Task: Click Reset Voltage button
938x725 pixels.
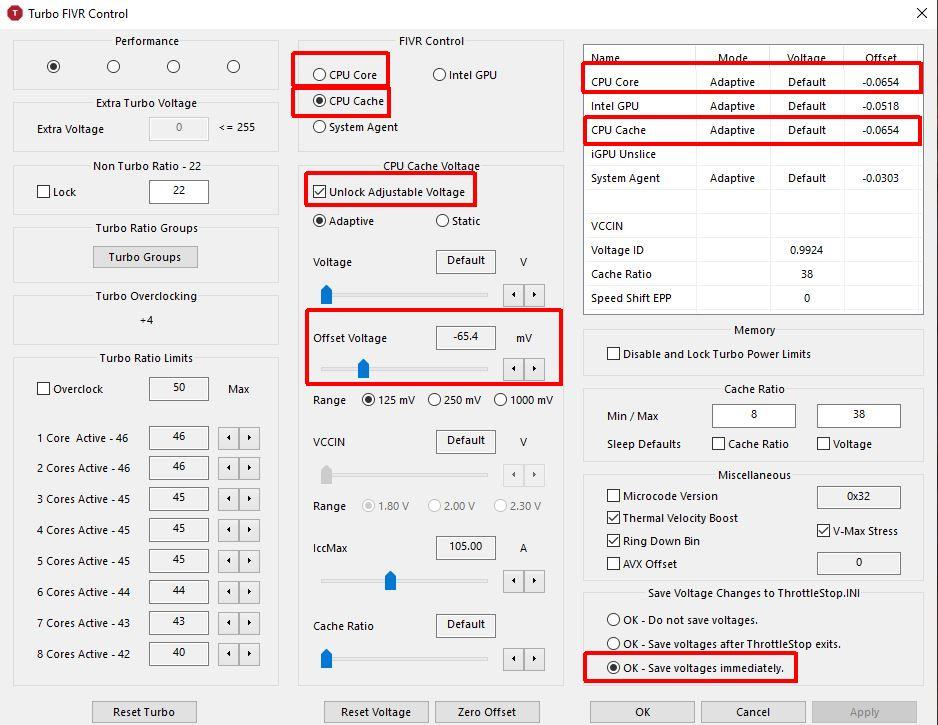Action: (x=376, y=712)
